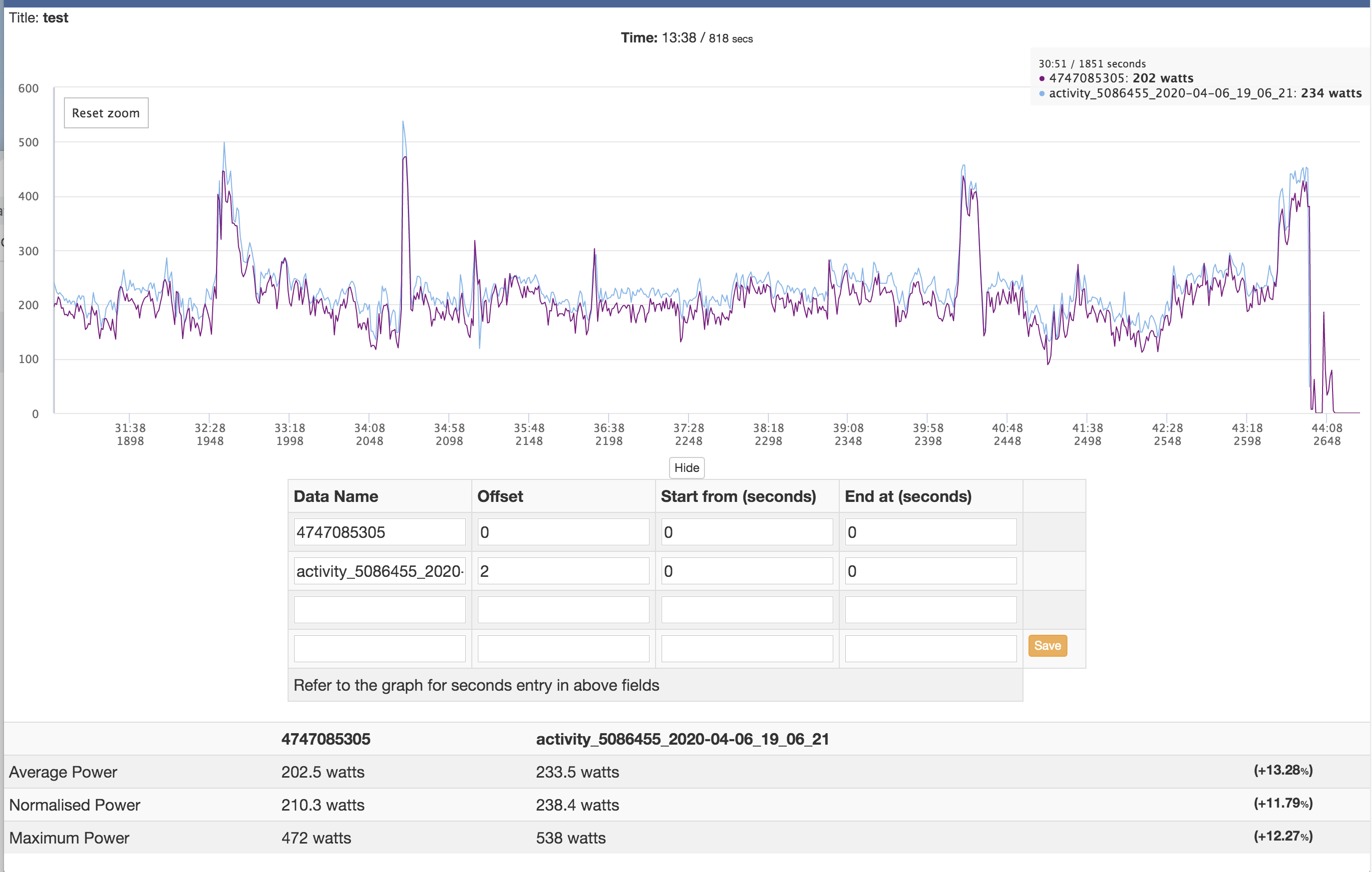Click the 'Maximum Power' row label
Viewport: 1372px width, 872px height.
(x=69, y=838)
